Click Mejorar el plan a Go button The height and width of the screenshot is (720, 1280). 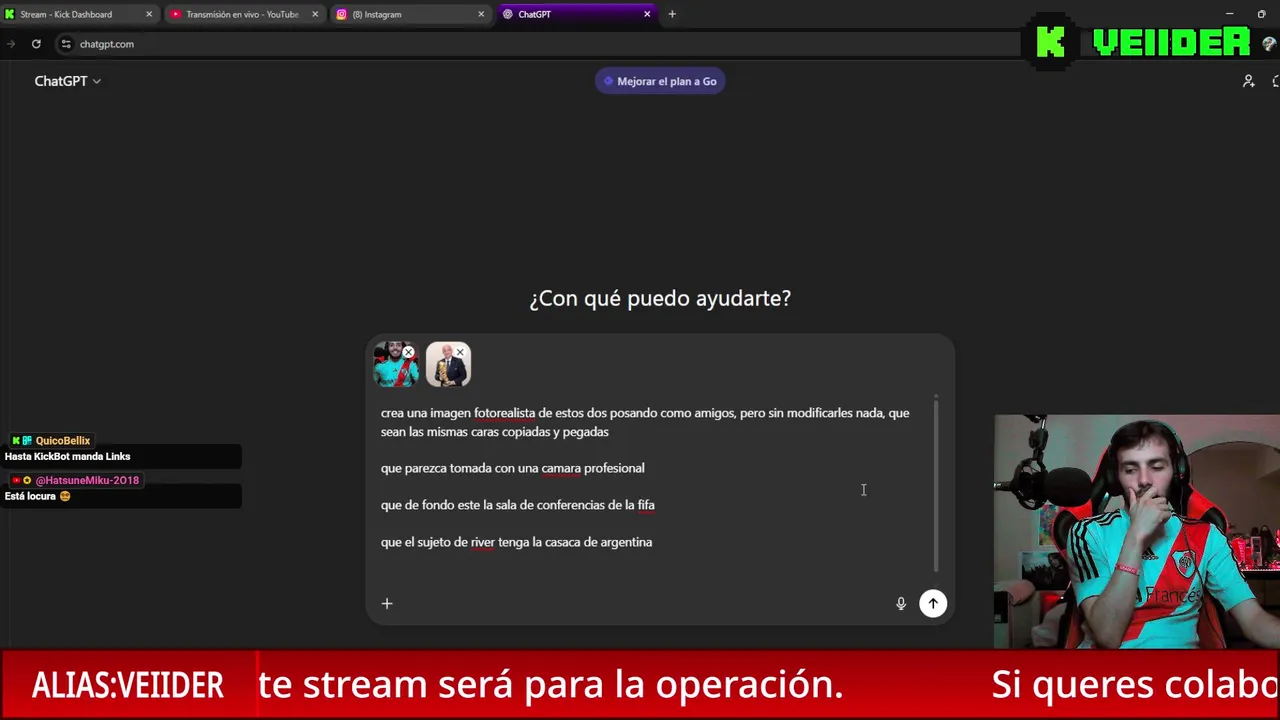point(660,81)
